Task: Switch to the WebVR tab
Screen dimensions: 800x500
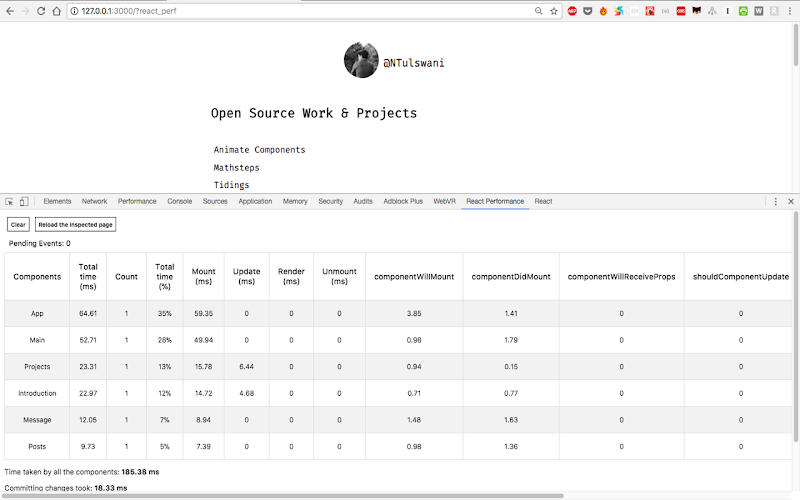Action: click(x=444, y=202)
